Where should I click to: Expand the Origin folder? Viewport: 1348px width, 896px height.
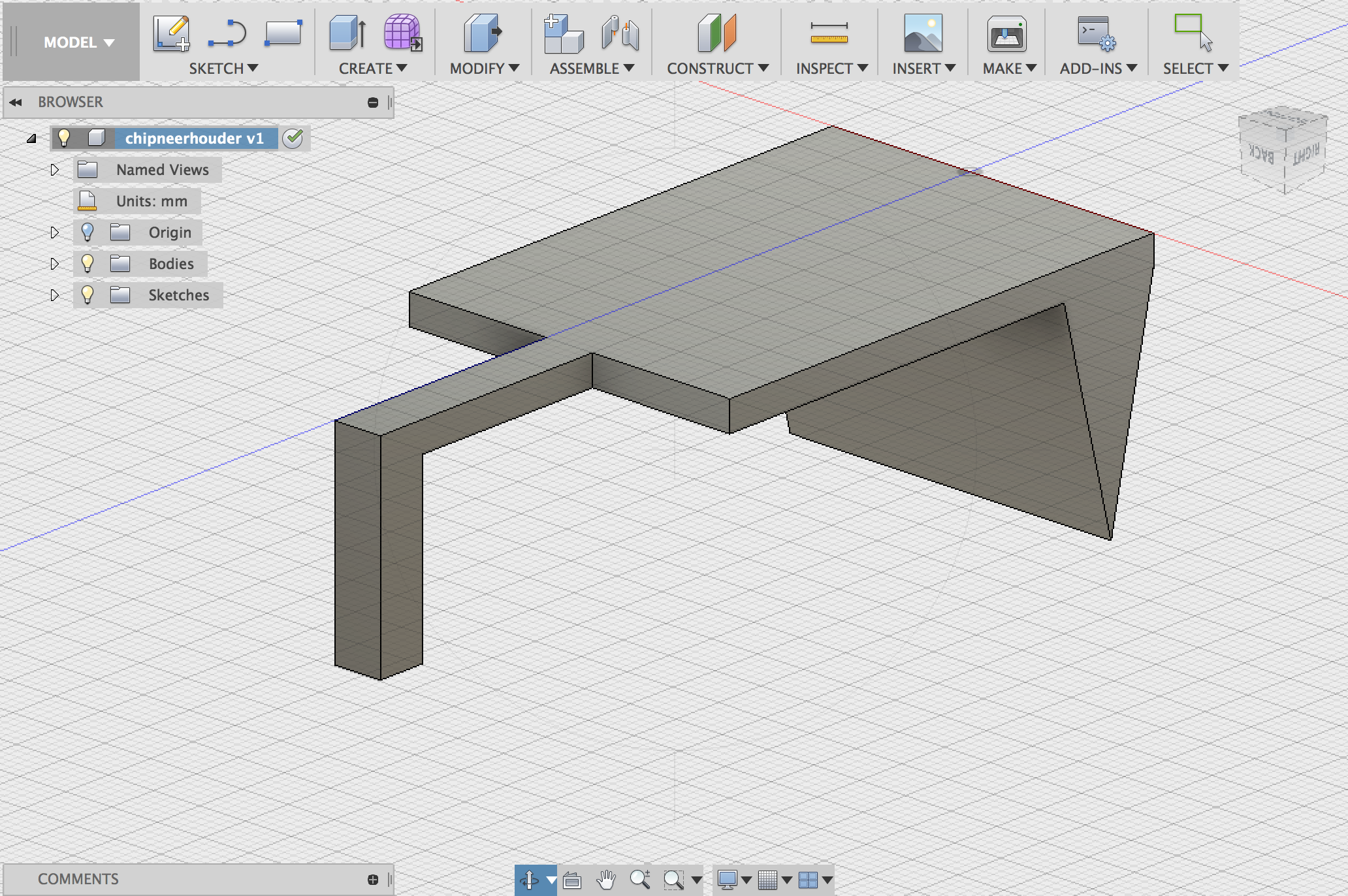point(55,232)
